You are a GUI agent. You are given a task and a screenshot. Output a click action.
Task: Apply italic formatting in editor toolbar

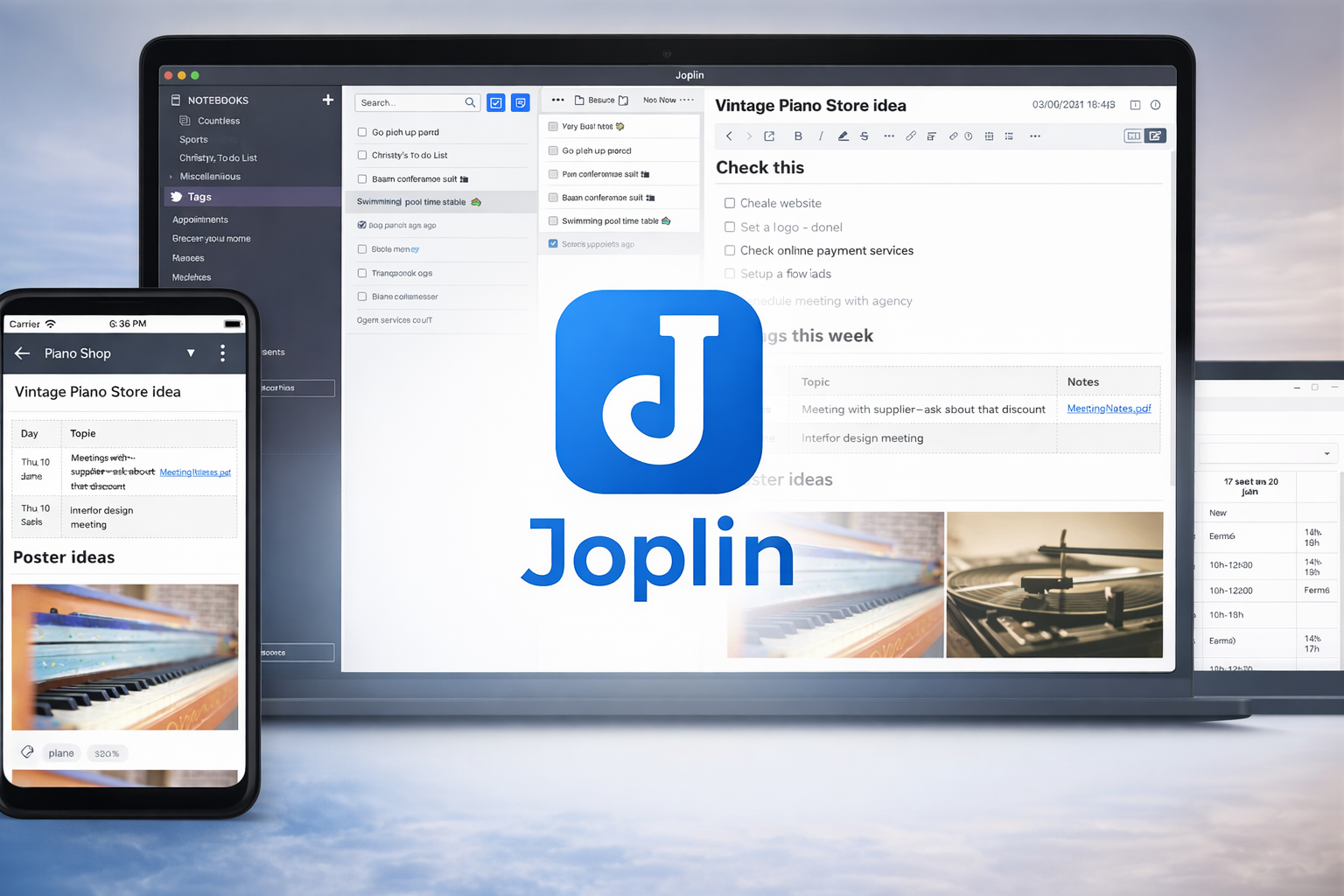[821, 136]
